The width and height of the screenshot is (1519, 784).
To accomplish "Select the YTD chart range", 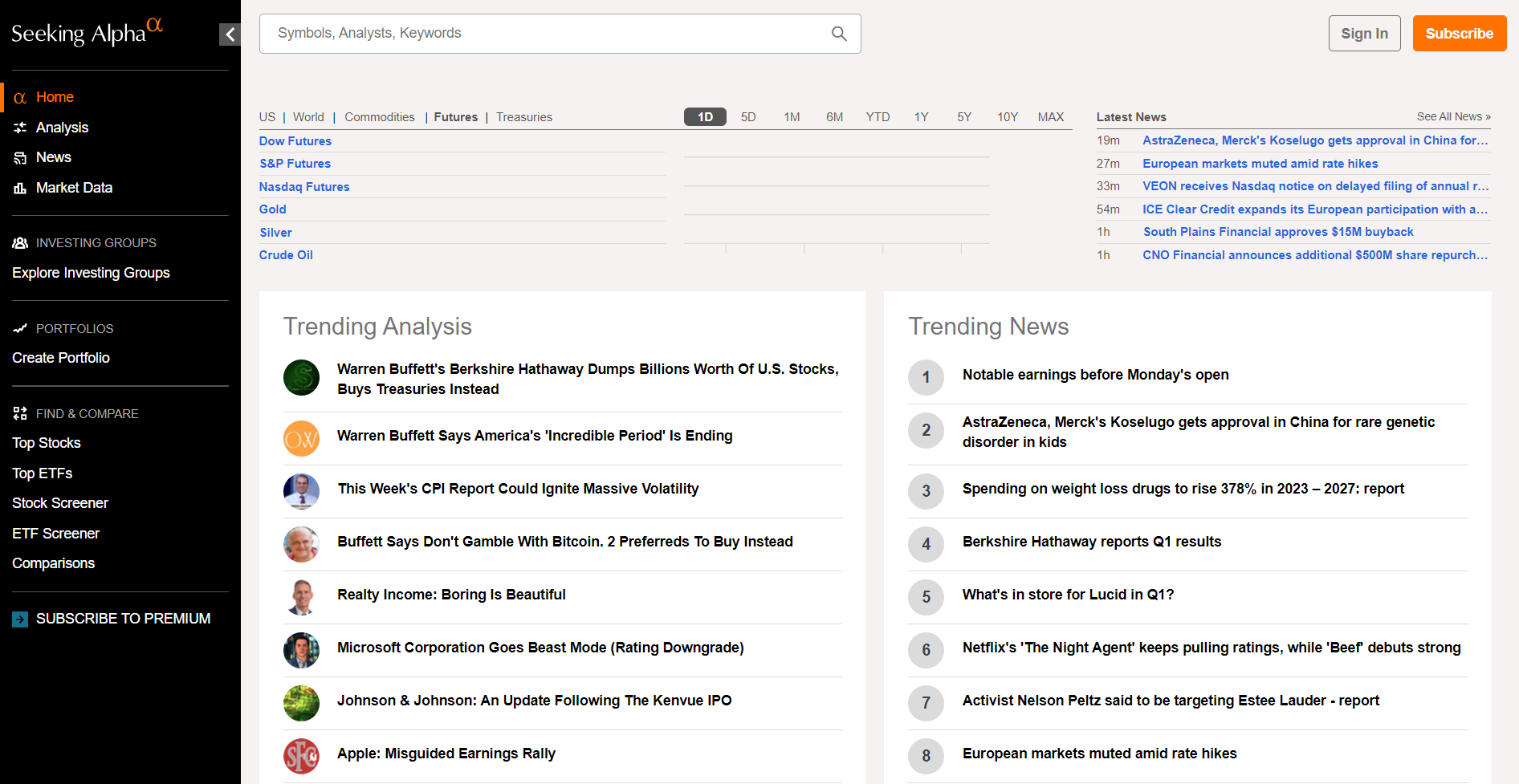I will tap(878, 117).
